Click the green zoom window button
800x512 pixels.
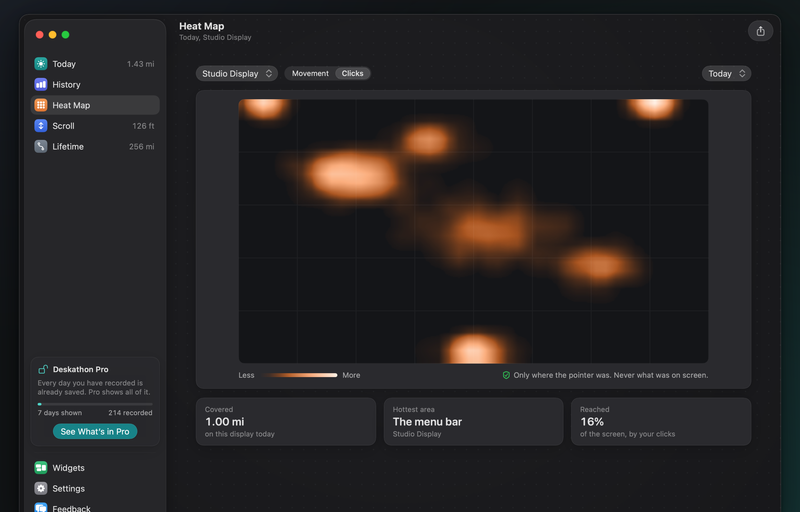(x=65, y=35)
